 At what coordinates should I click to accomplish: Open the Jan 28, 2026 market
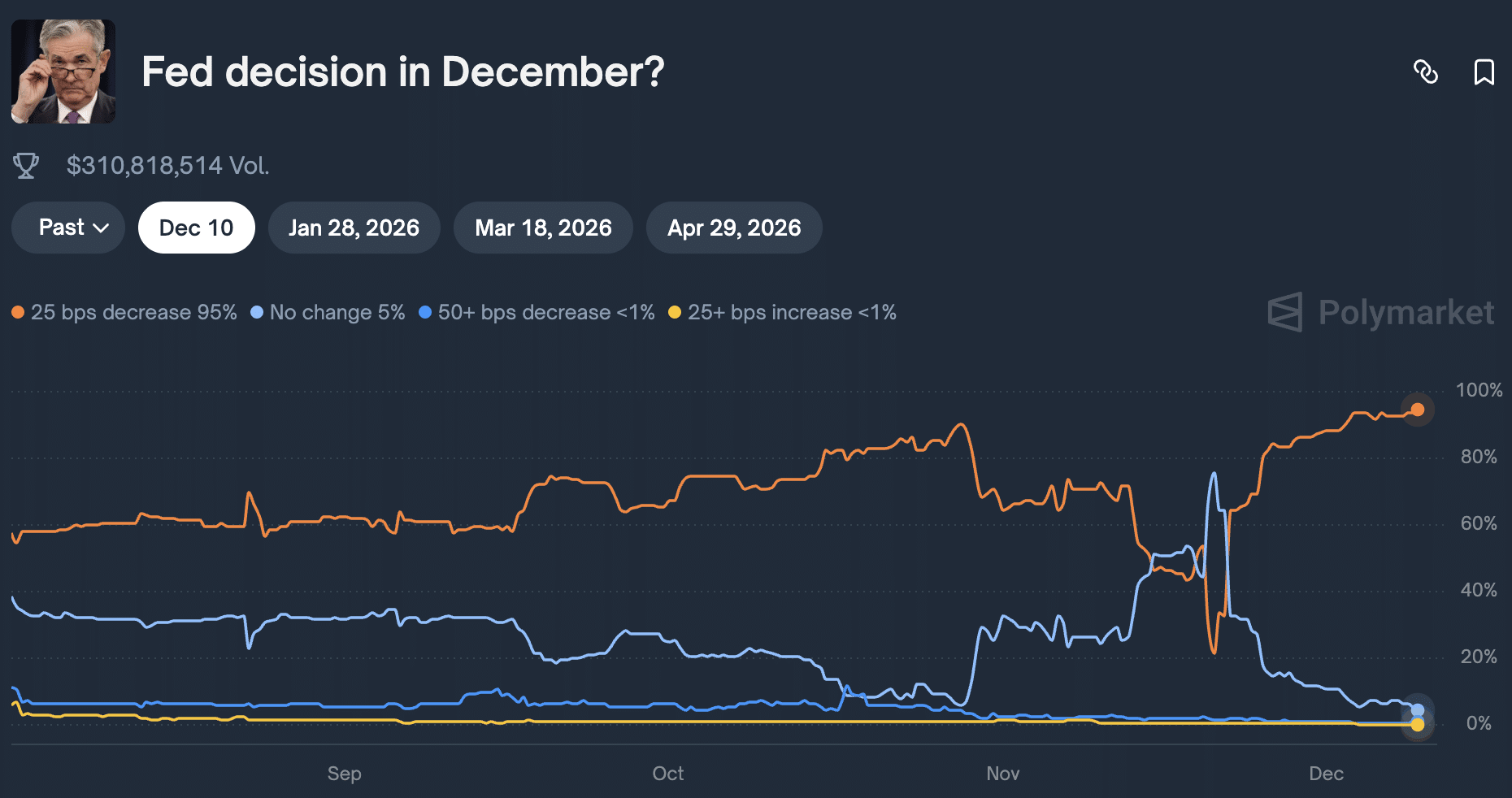(x=354, y=228)
